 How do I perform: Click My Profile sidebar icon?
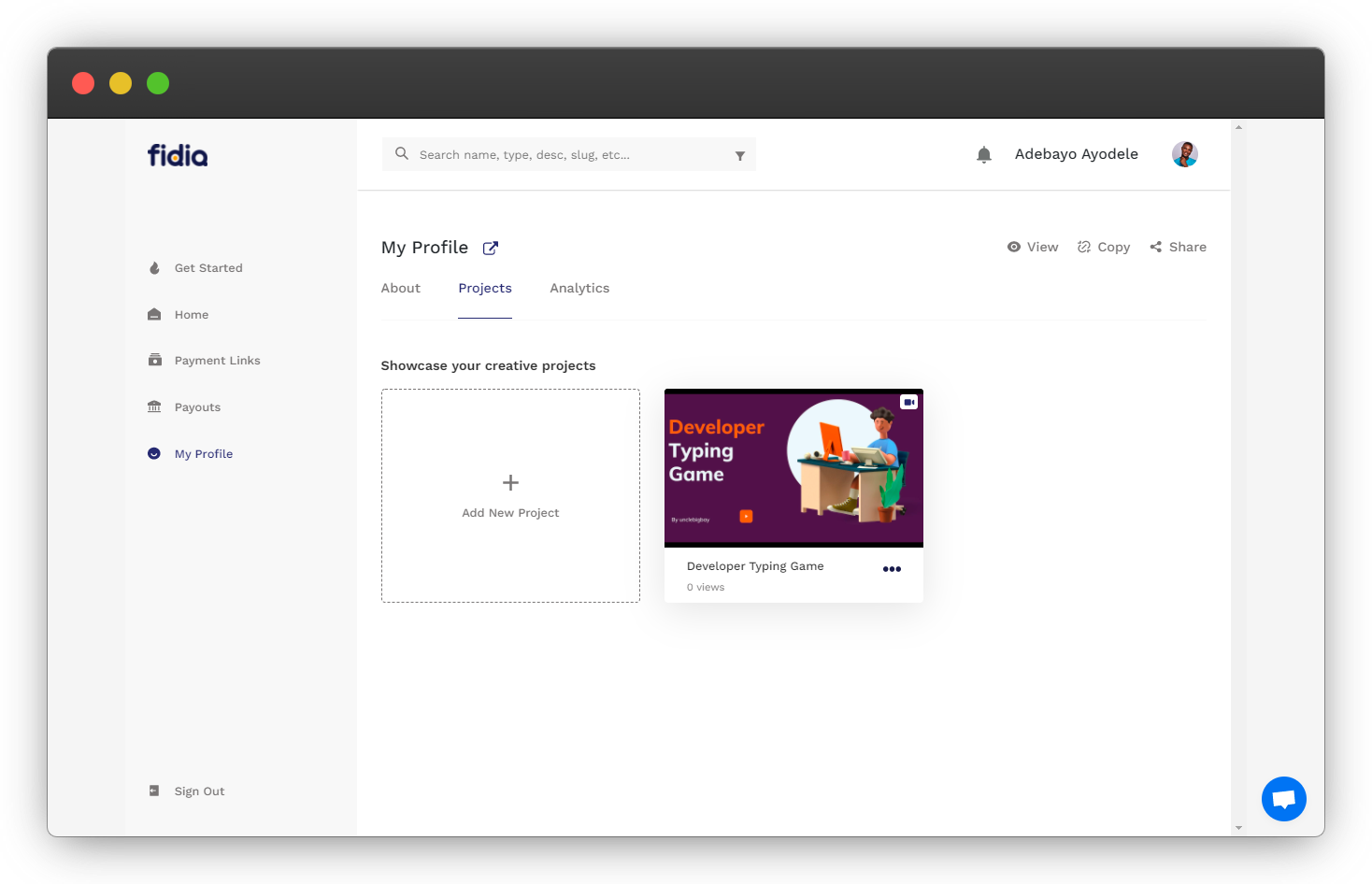tap(154, 453)
